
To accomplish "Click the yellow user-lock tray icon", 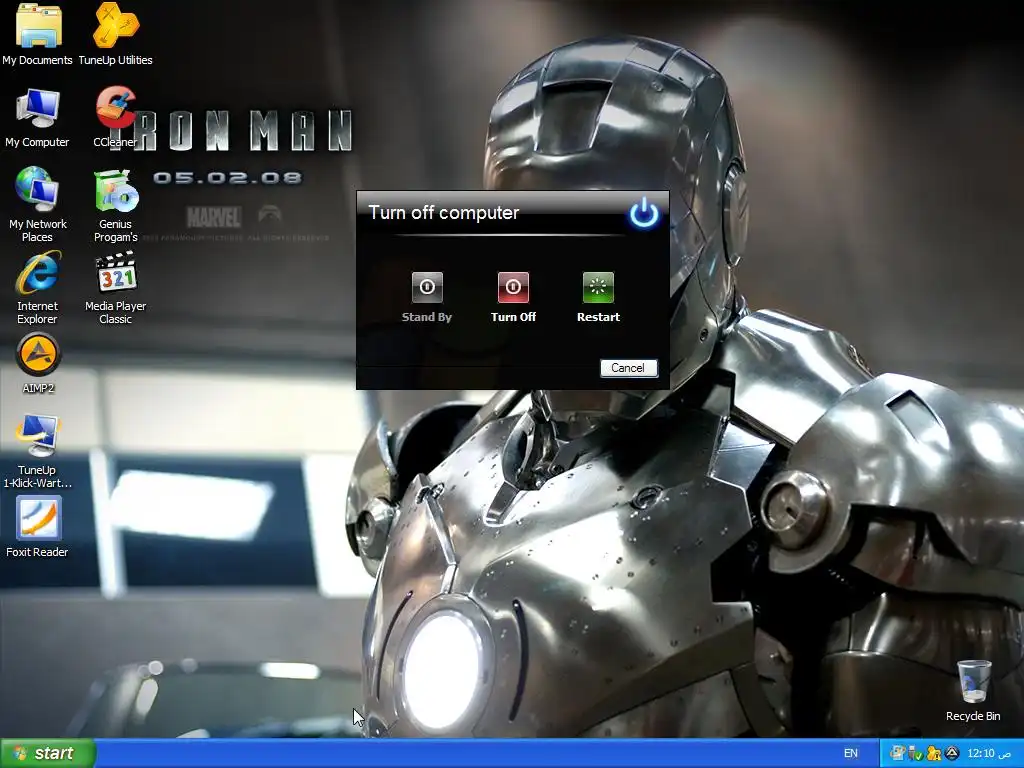I will point(934,753).
